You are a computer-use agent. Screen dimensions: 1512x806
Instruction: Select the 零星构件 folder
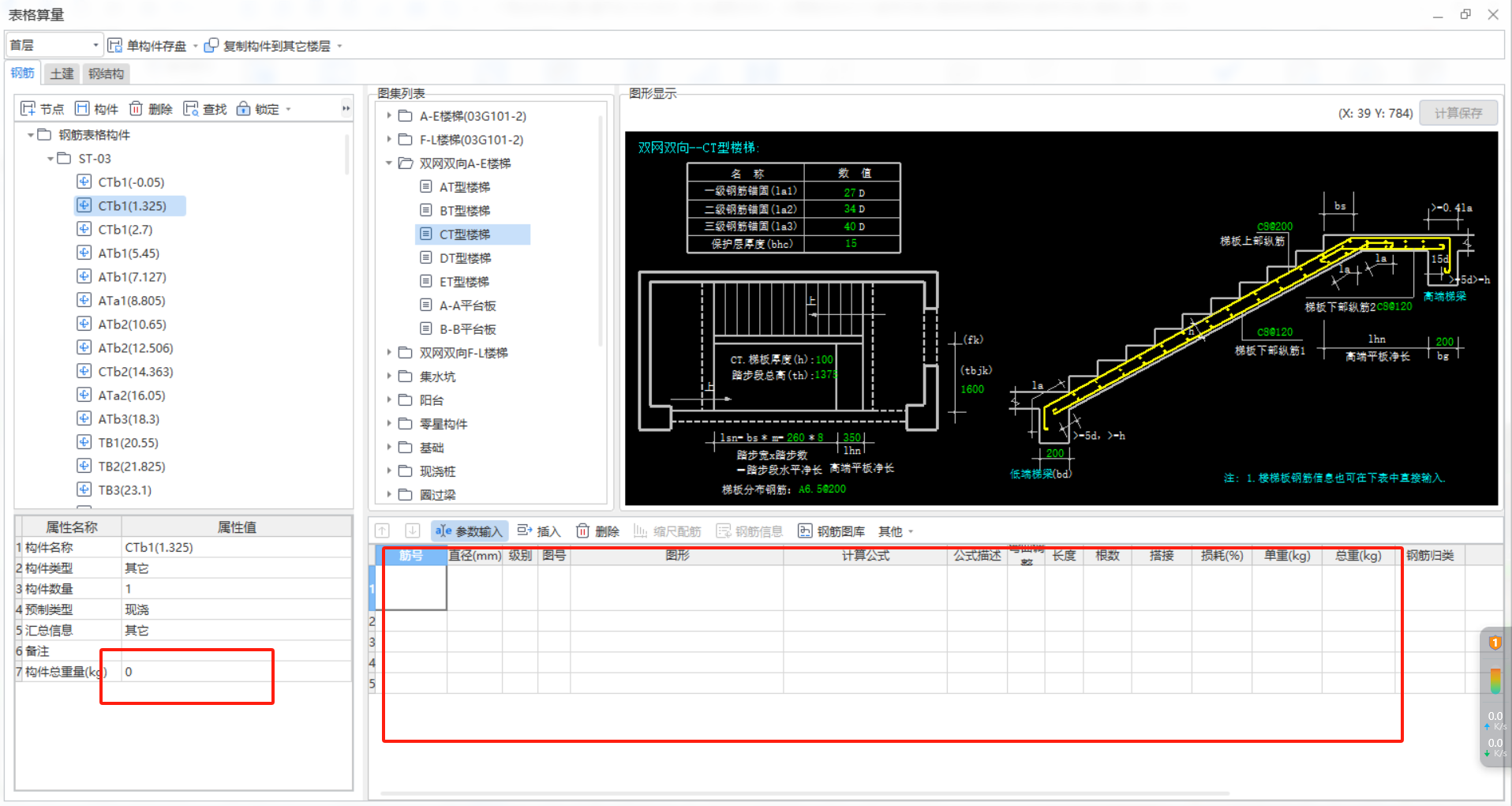443,424
